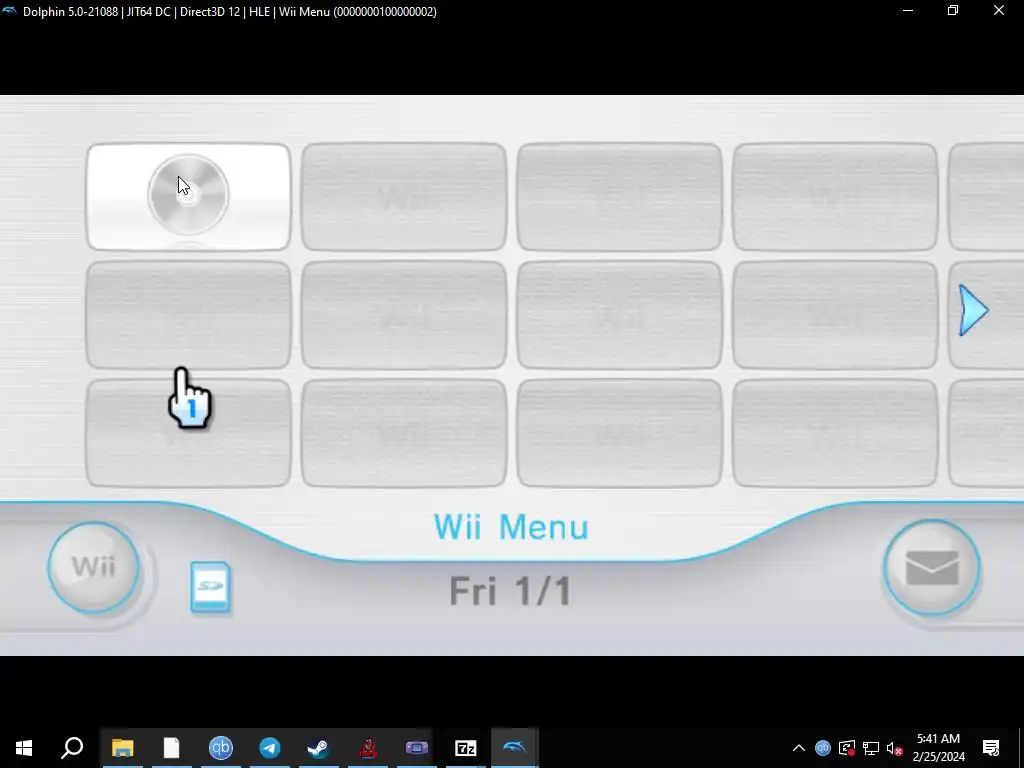
Task: Open the security tray icon with red dot
Action: pos(847,748)
